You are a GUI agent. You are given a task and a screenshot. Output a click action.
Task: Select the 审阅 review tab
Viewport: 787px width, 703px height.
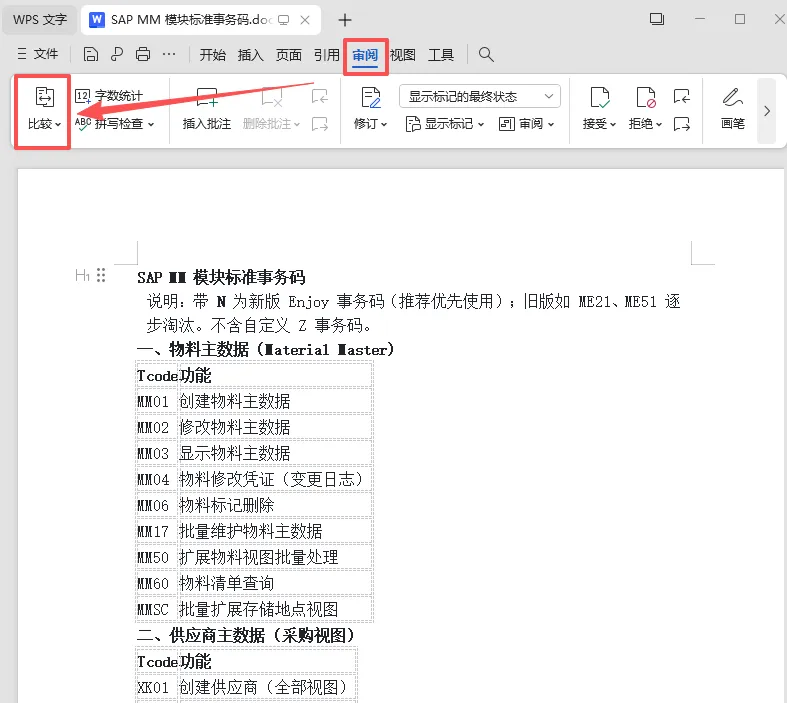click(365, 55)
